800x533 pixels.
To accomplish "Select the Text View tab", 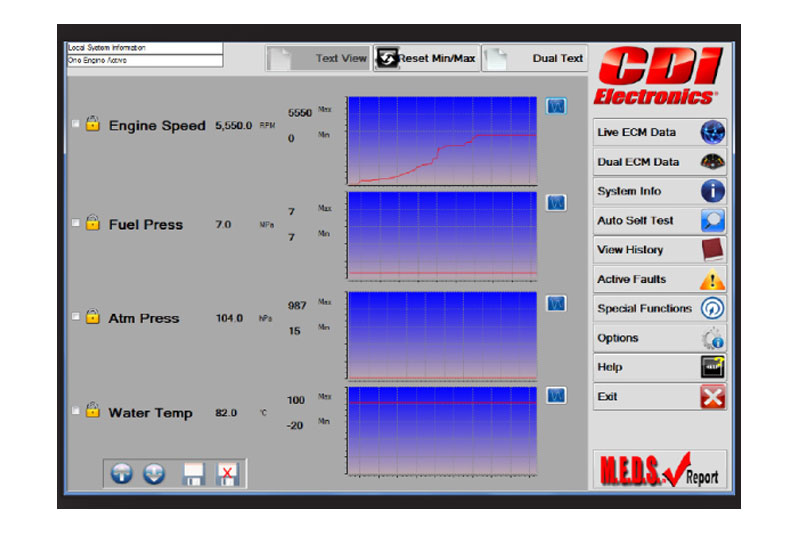I will 319,59.
